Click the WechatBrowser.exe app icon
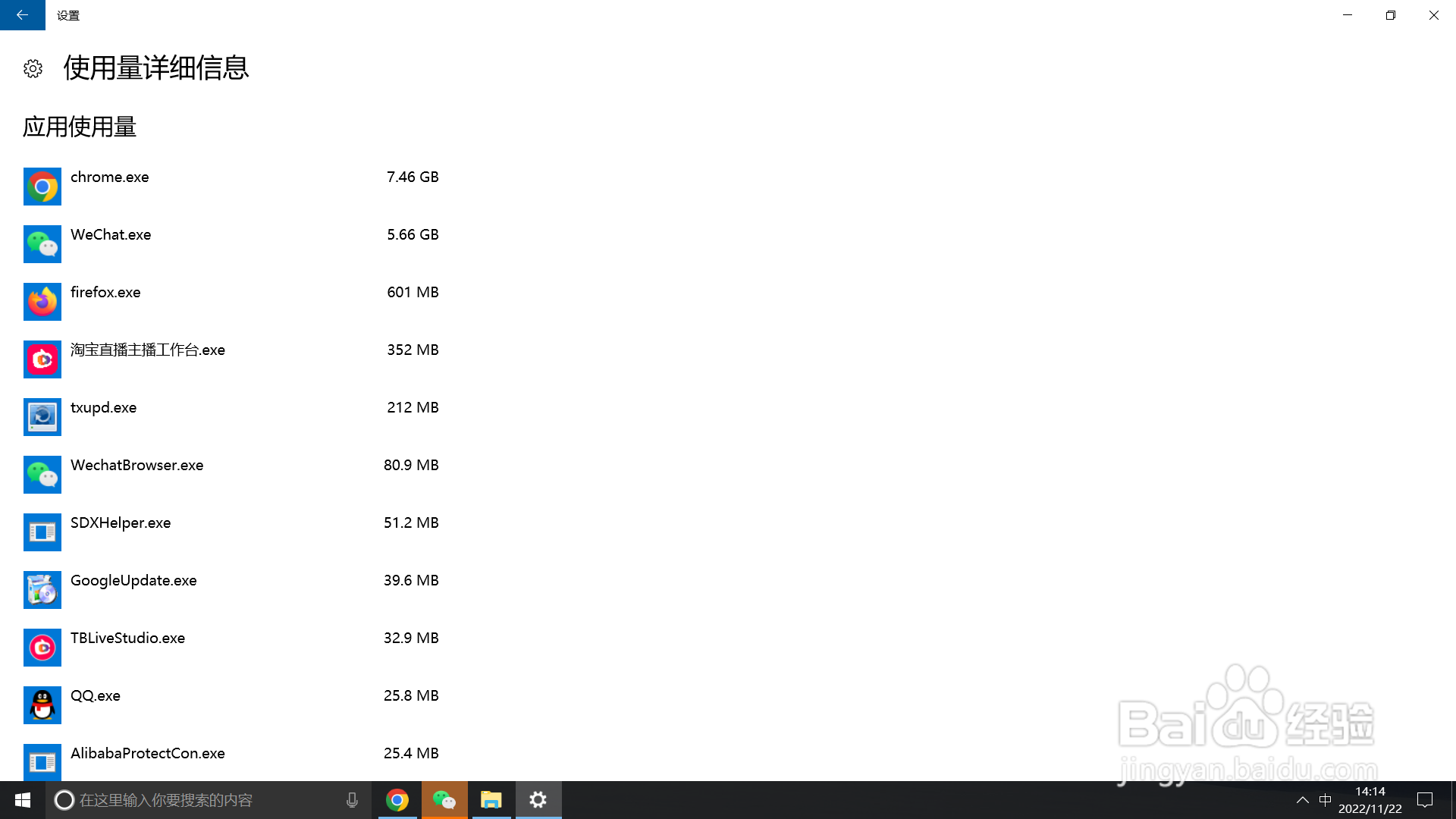The width and height of the screenshot is (1456, 819). (x=42, y=475)
